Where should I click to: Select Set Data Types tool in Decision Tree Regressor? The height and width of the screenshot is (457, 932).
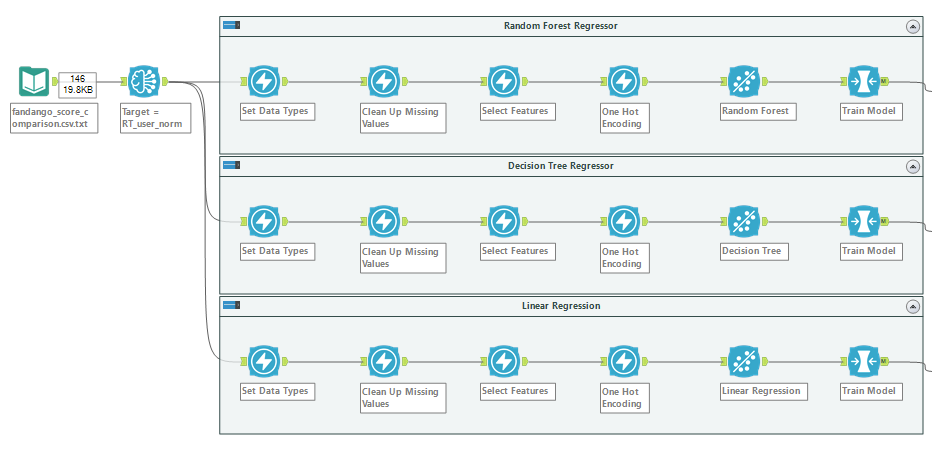tap(263, 222)
